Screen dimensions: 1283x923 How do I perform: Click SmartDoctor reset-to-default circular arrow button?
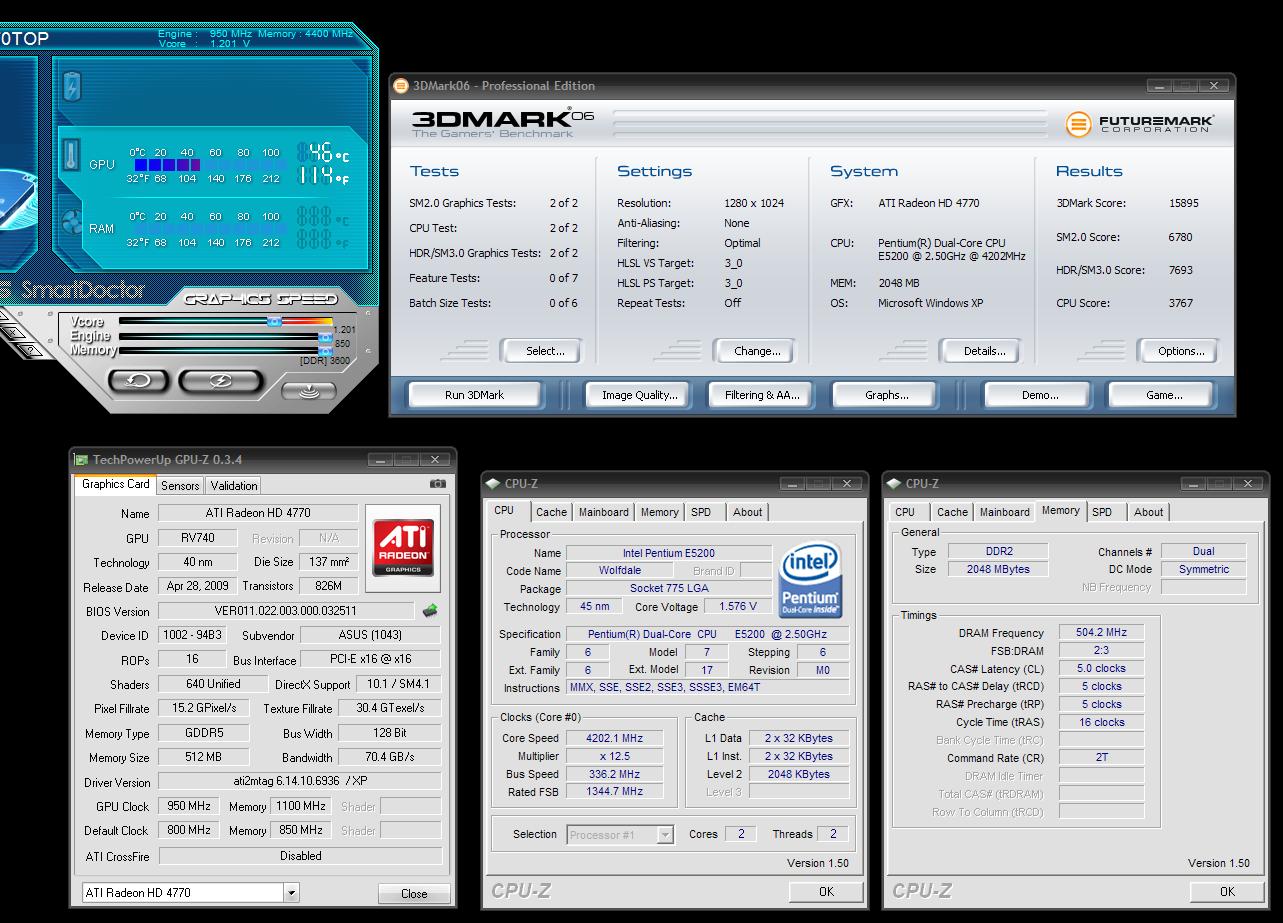pos(138,381)
